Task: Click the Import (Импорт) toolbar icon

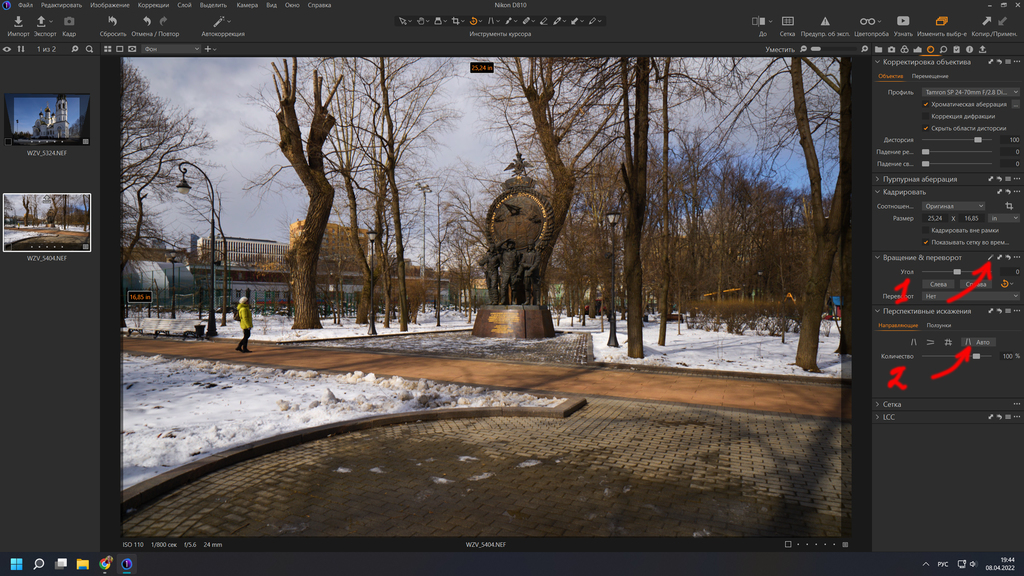Action: point(18,21)
